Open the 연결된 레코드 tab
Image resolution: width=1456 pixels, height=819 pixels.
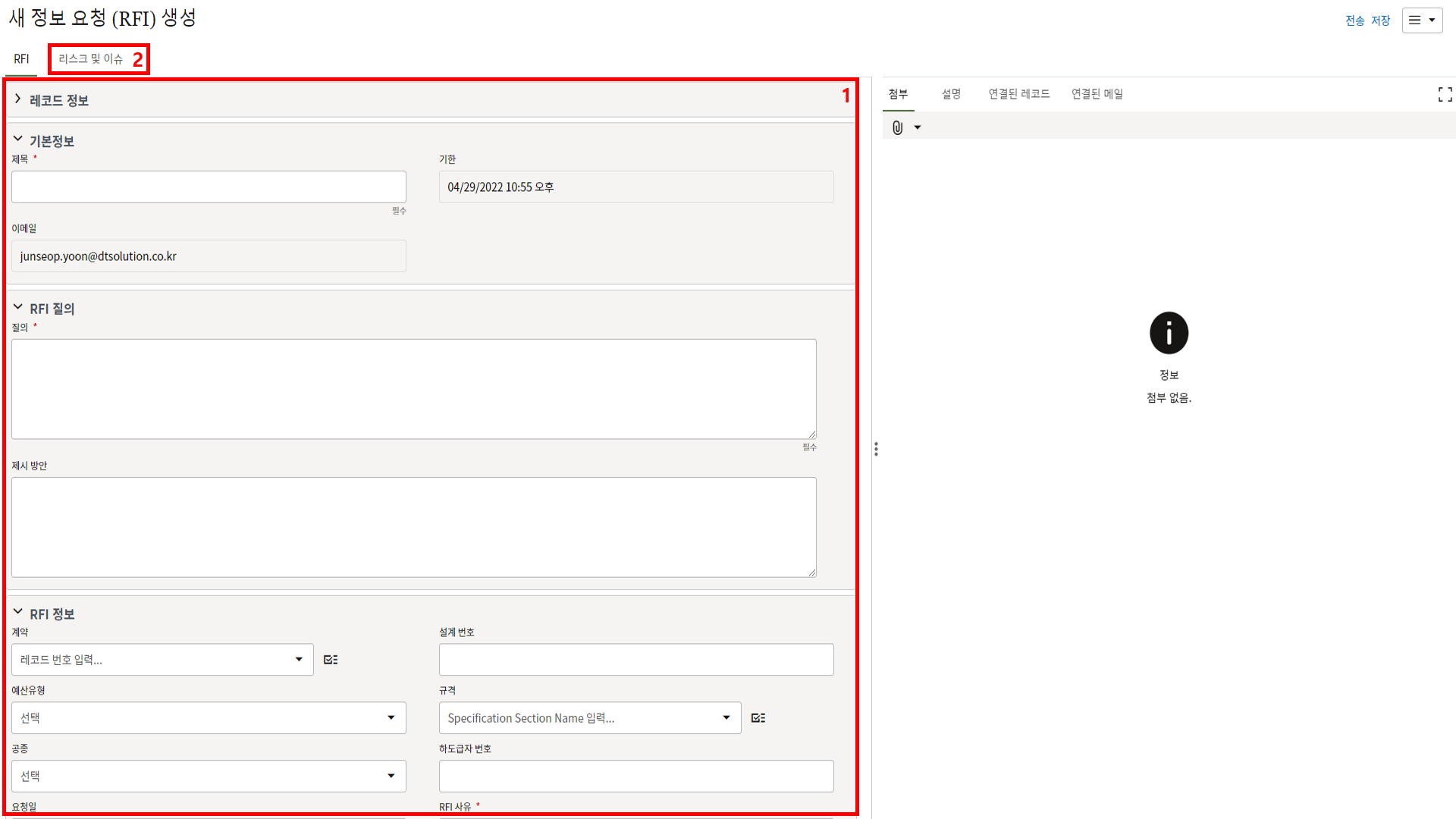tap(1018, 94)
